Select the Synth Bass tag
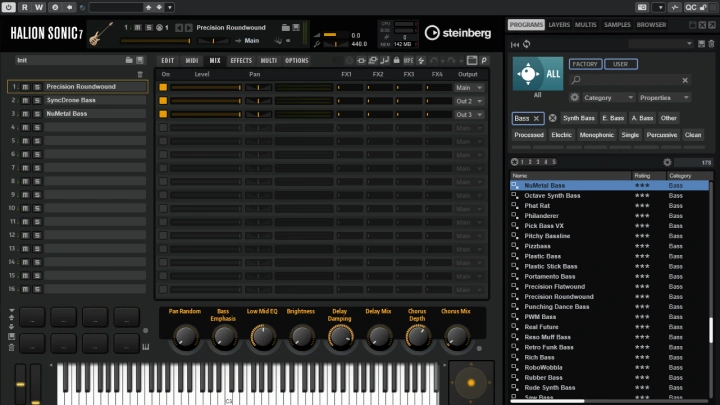Viewport: 720px width, 405px height. coord(579,118)
